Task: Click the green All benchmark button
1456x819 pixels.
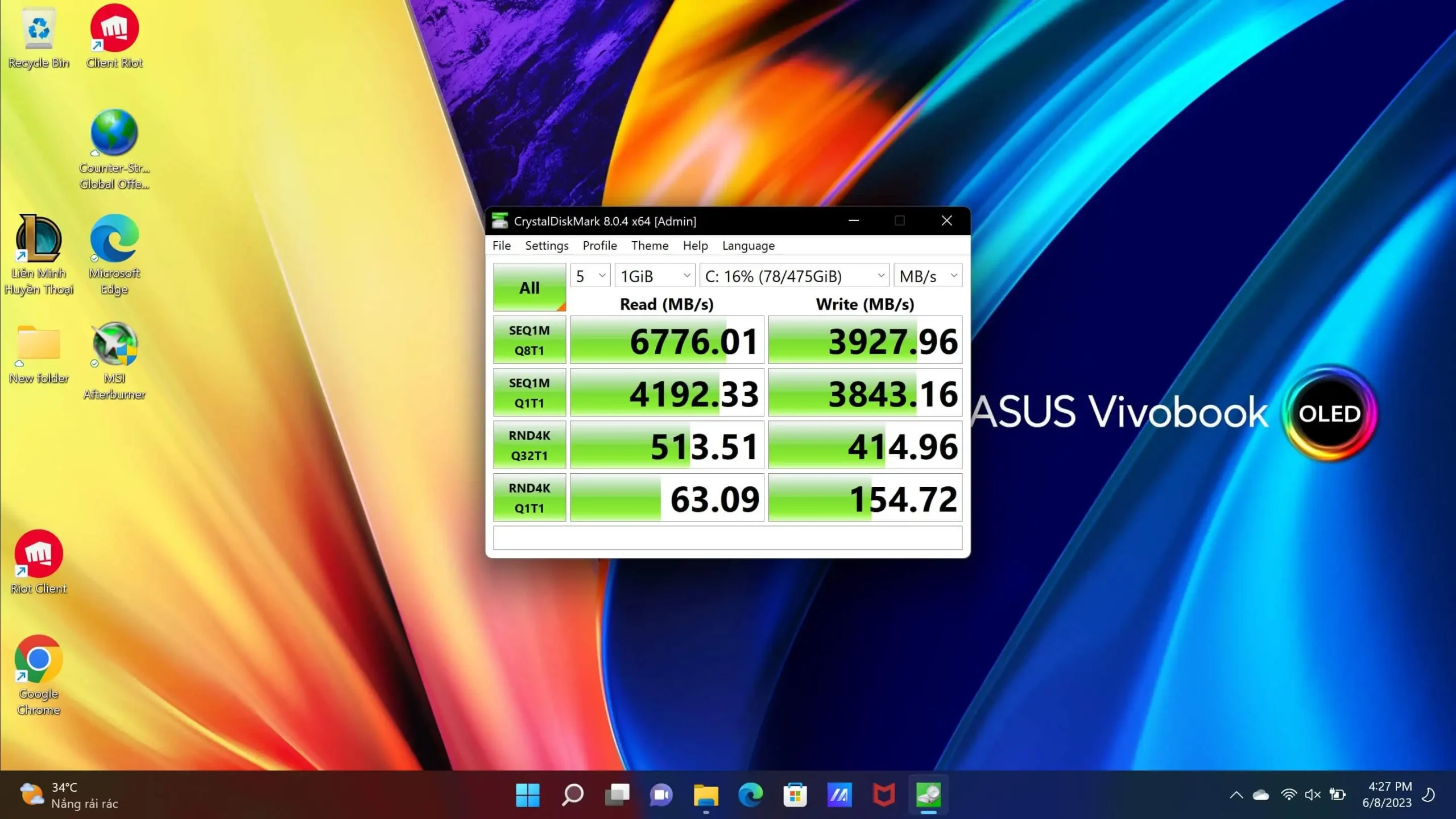Action: [529, 287]
